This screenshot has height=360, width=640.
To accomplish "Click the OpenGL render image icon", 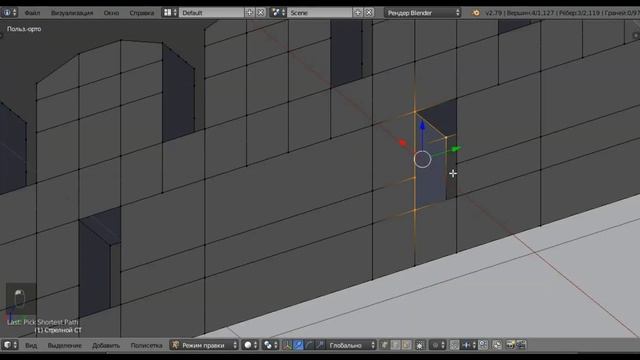I will click(x=510, y=345).
